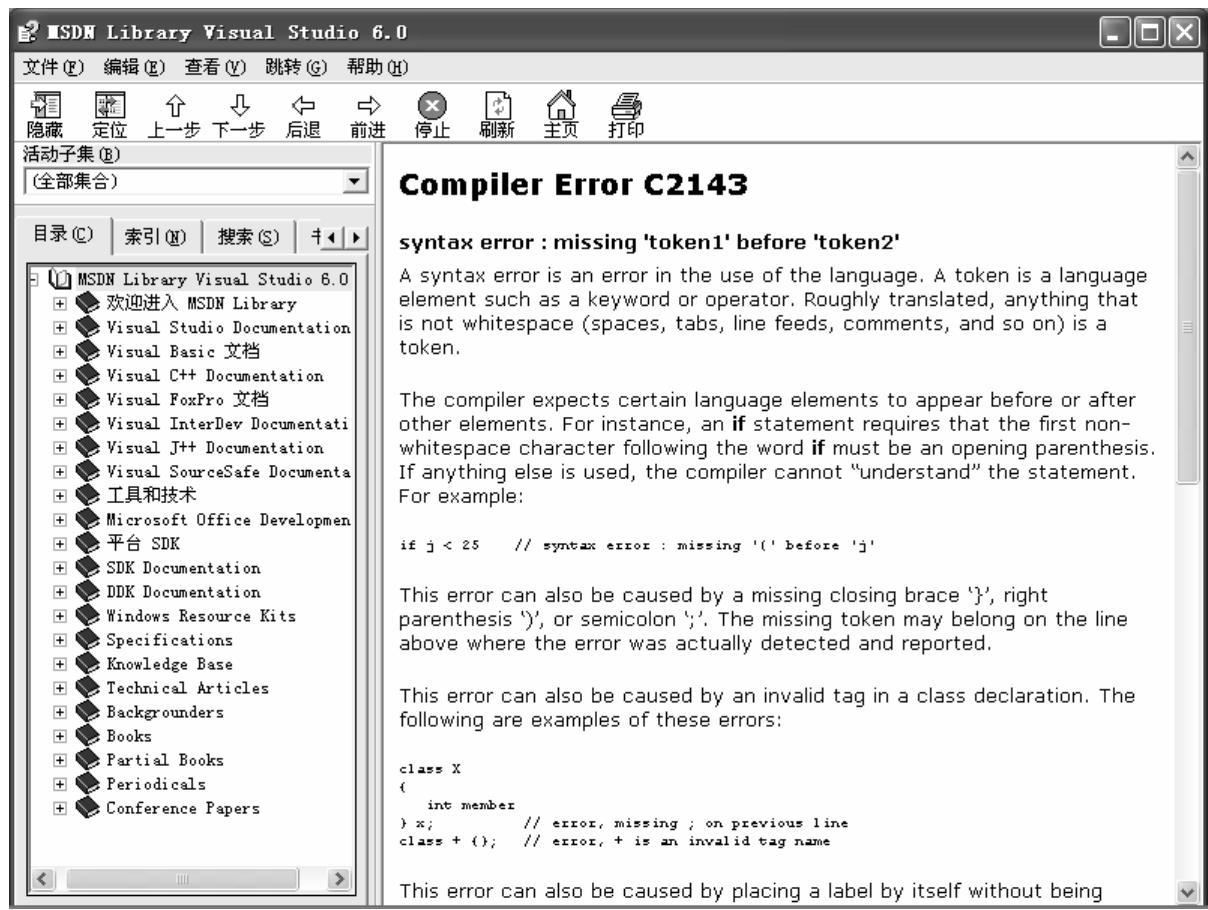Expand the Visual InterDev Documentation node

[60, 424]
